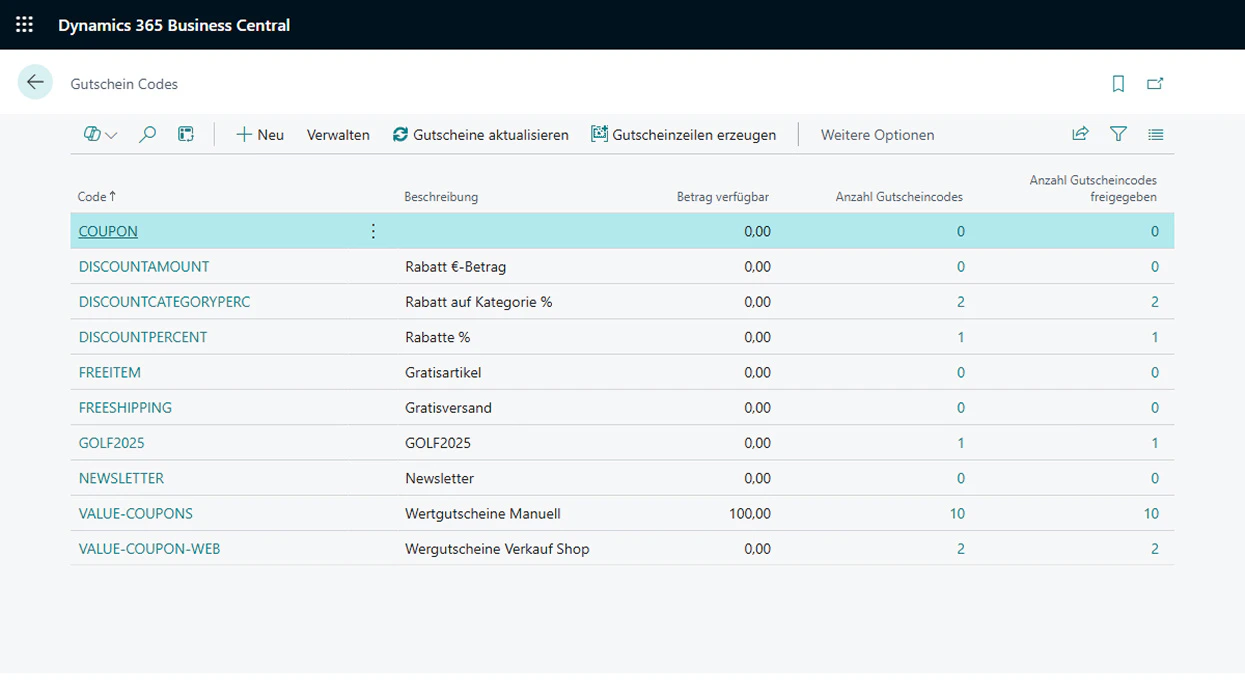Search the list with the magnifier icon

point(148,134)
